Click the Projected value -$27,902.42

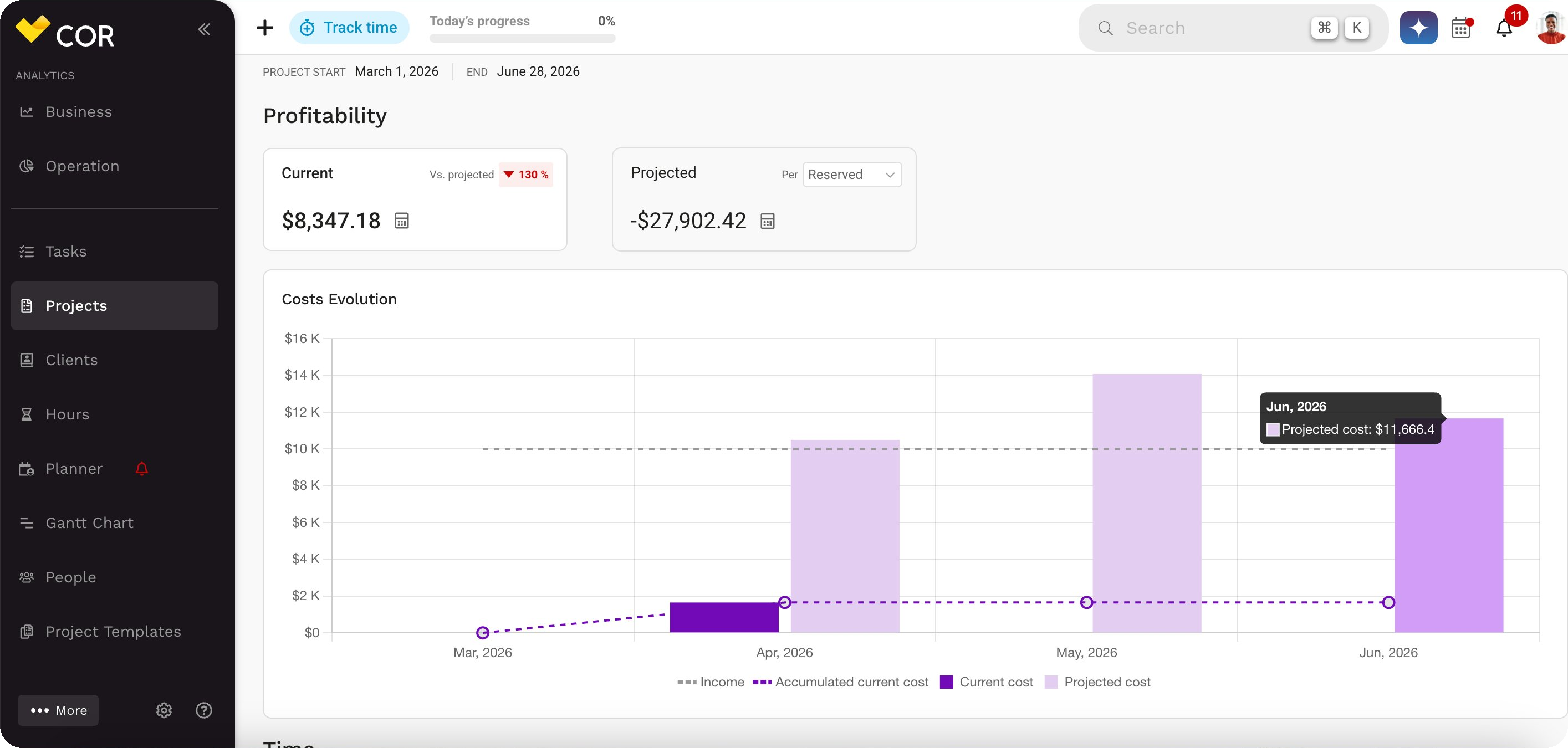[688, 221]
